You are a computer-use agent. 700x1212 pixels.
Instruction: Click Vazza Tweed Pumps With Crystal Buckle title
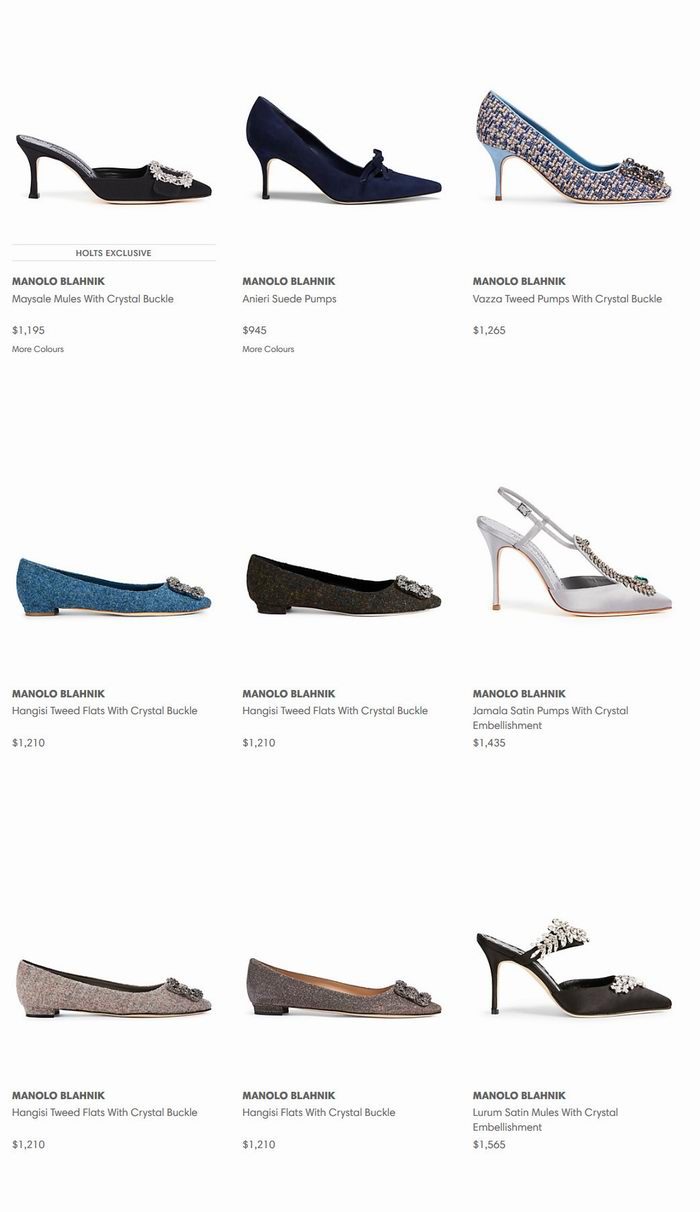tap(567, 299)
